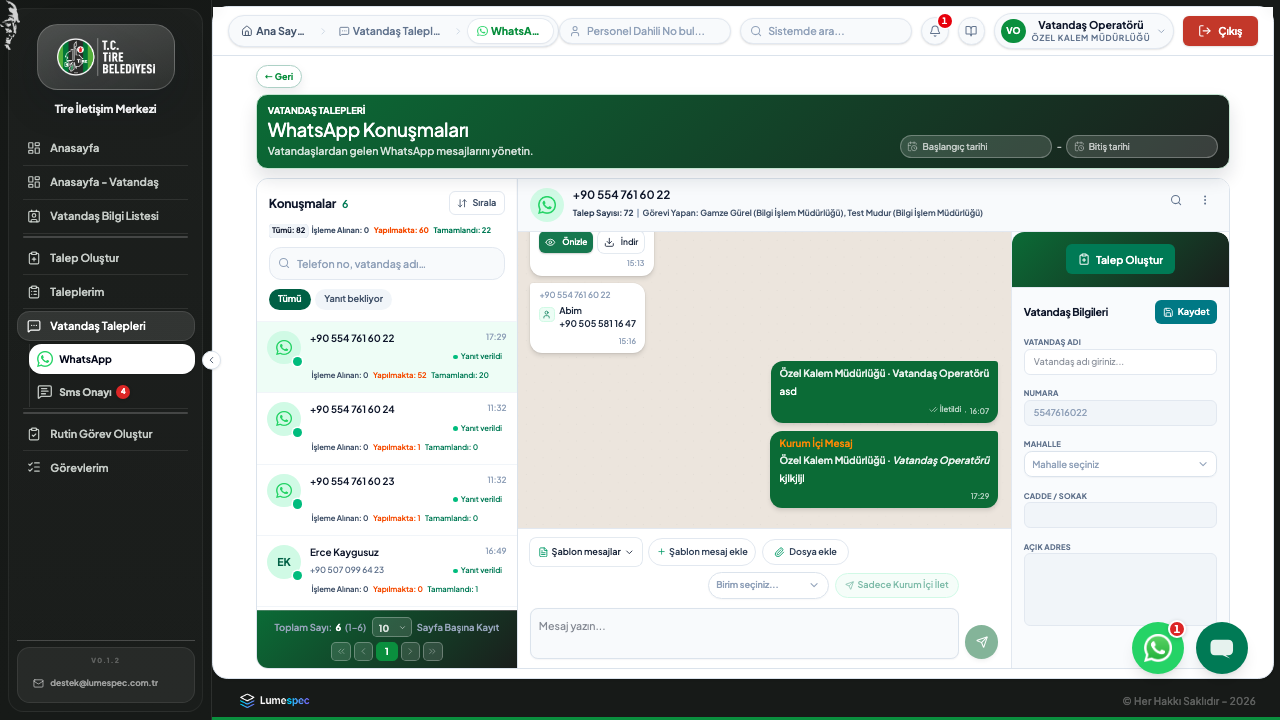Image resolution: width=1280 pixels, height=720 pixels.
Task: Click green Talep Oluştur button in right panel
Action: tap(1120, 259)
